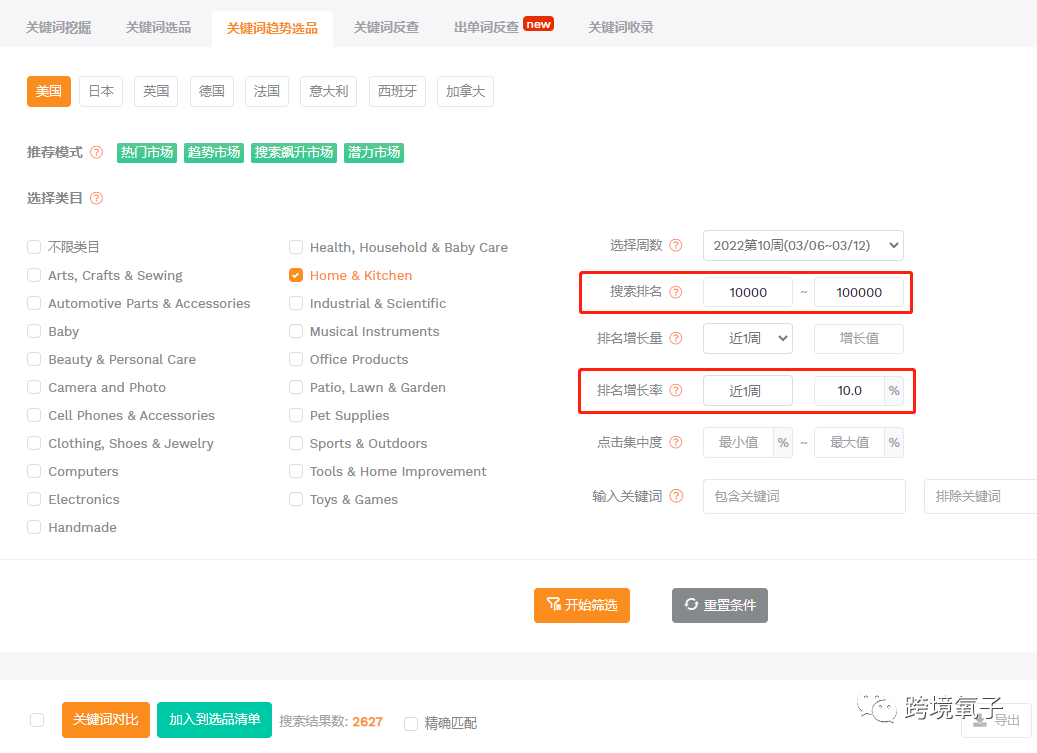Open help icon next to 选择类目
This screenshot has width=1037, height=753.
(x=97, y=198)
